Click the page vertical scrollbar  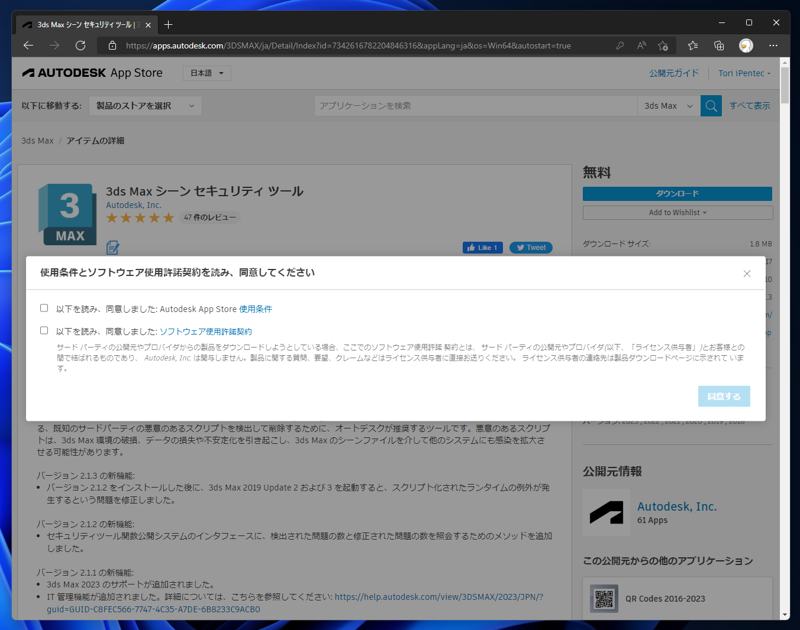(x=785, y=85)
